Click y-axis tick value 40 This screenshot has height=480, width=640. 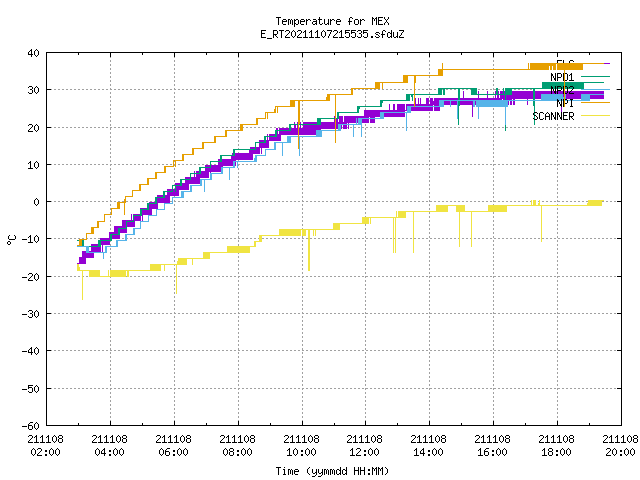click(33, 53)
